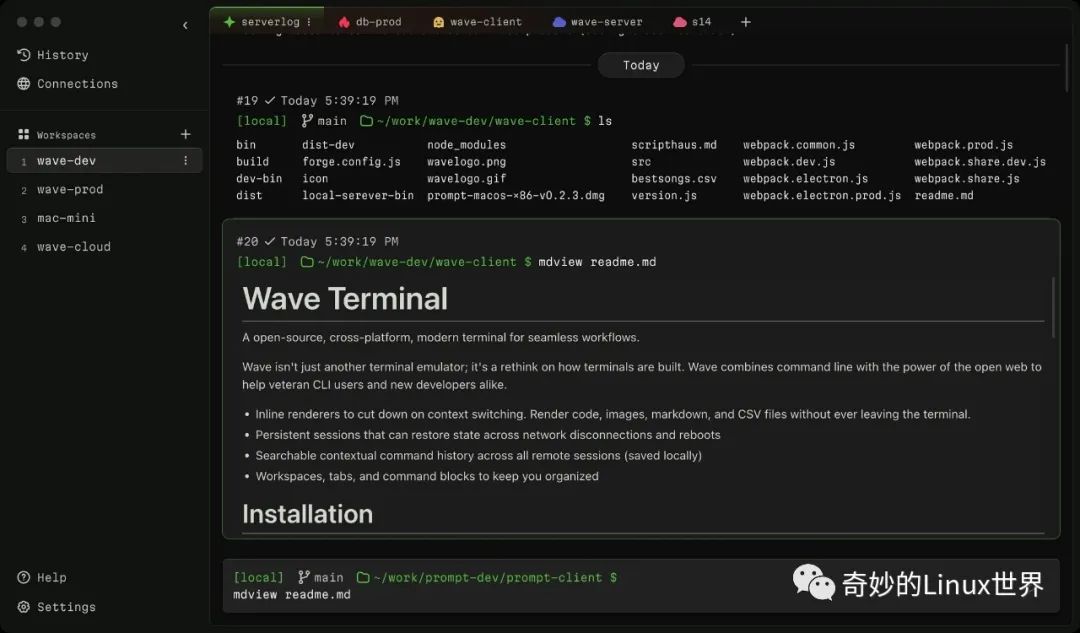Click file name webpack.common.js

coord(798,145)
